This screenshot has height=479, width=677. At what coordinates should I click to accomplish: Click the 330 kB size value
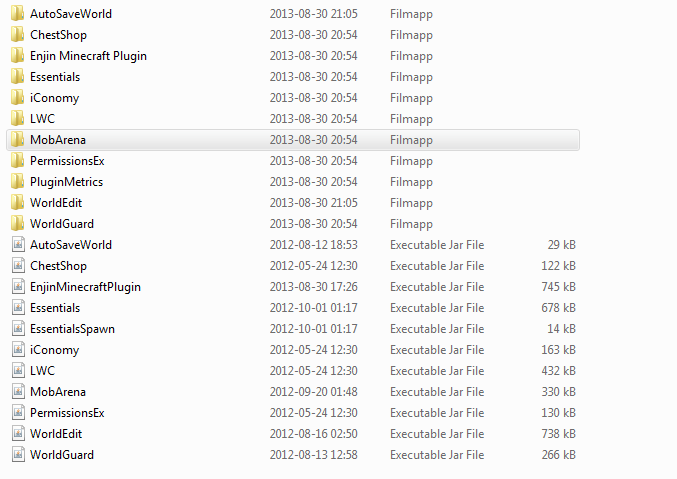pos(558,392)
